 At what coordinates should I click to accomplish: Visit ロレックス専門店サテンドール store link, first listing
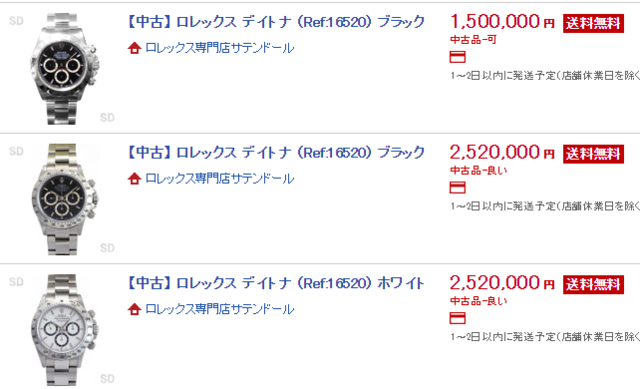[220, 48]
